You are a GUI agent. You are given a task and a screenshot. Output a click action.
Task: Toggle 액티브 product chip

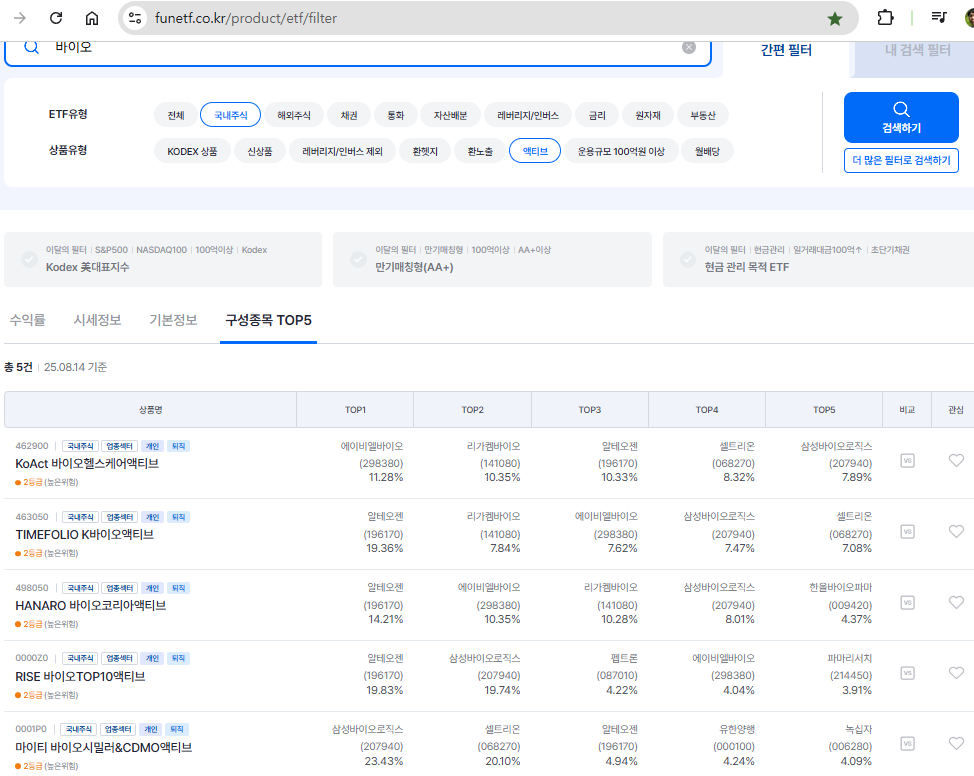coord(535,151)
